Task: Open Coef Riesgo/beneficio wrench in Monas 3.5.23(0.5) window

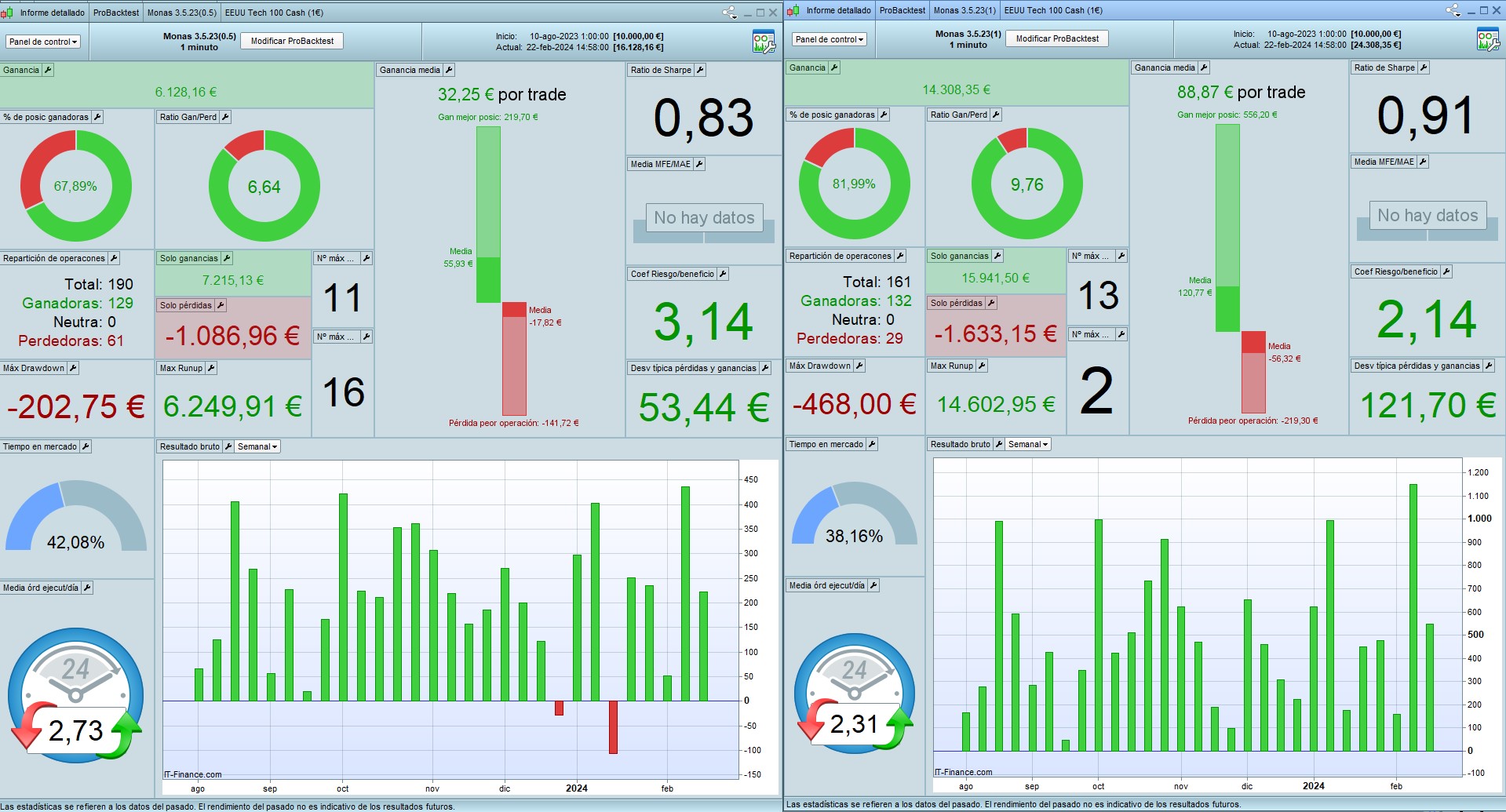Action: pyautogui.click(x=723, y=274)
